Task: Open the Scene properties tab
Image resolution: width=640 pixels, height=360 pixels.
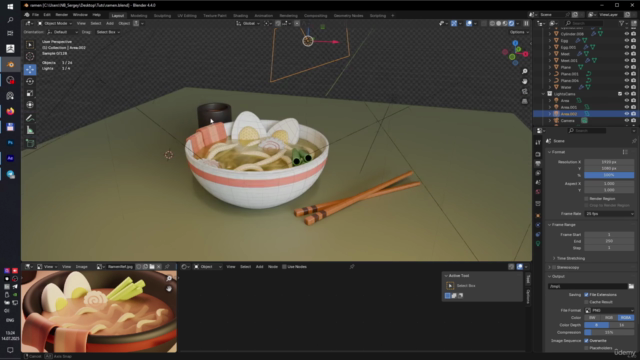Action: (538, 182)
